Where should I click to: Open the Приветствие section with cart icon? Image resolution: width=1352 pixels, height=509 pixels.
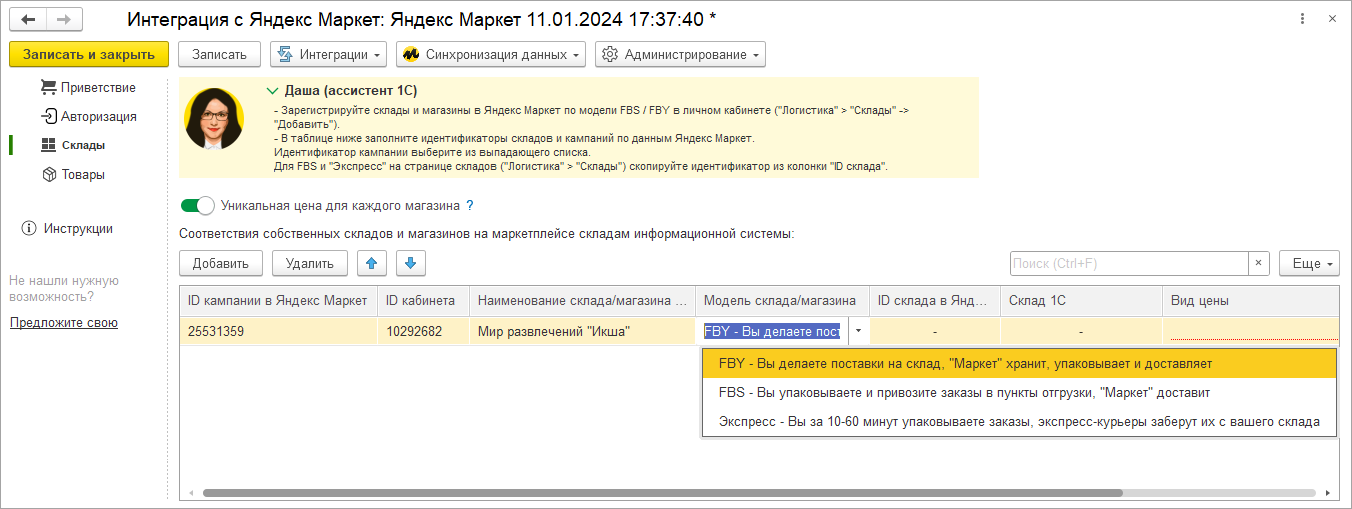(x=88, y=87)
